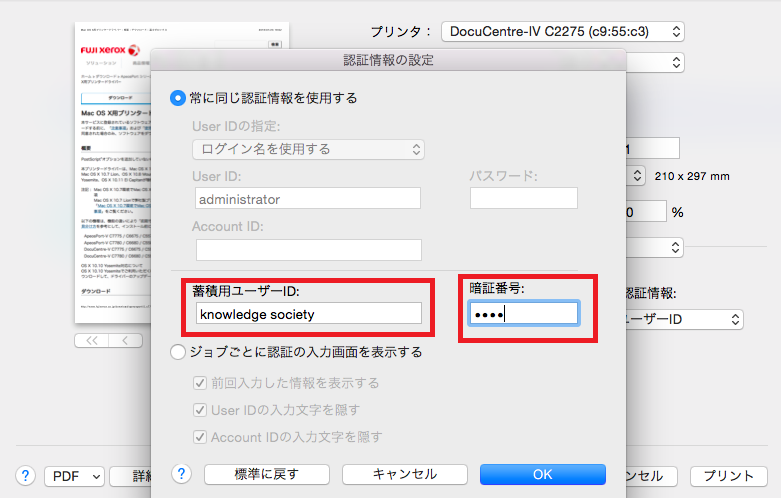Viewport: 781px width, 498px height.
Task: Go to first preview page with double-arrow button
Action: tap(91, 340)
